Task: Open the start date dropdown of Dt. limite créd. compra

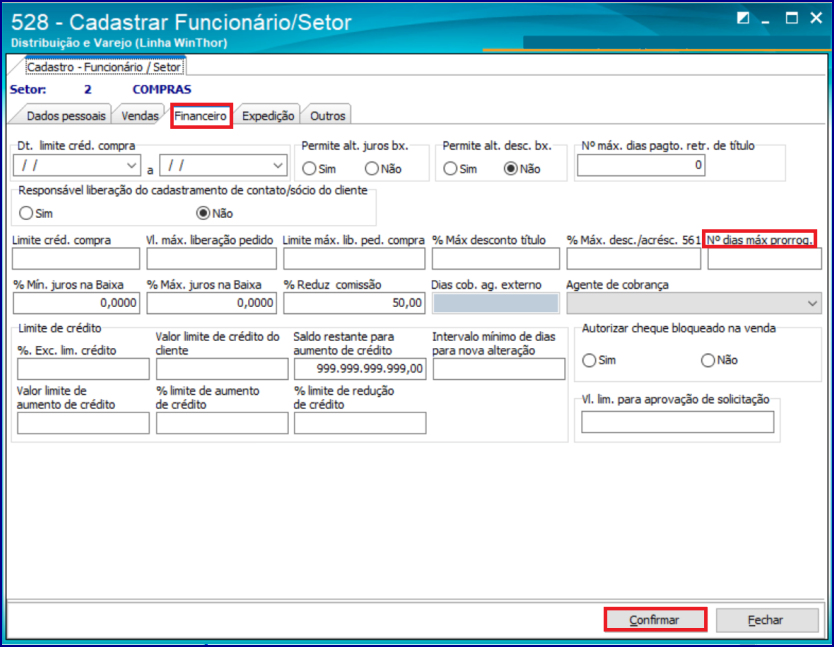Action: 131,165
